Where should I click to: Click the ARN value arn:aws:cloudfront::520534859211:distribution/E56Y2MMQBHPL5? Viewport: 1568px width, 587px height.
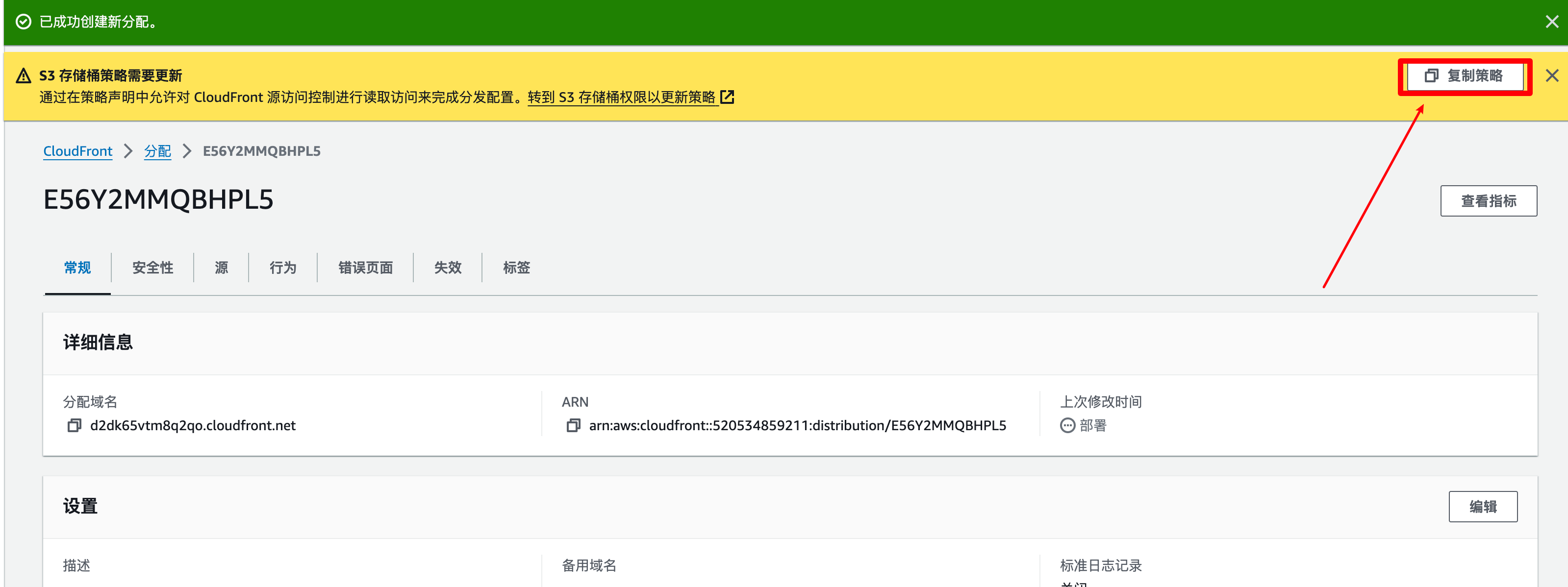coord(797,426)
